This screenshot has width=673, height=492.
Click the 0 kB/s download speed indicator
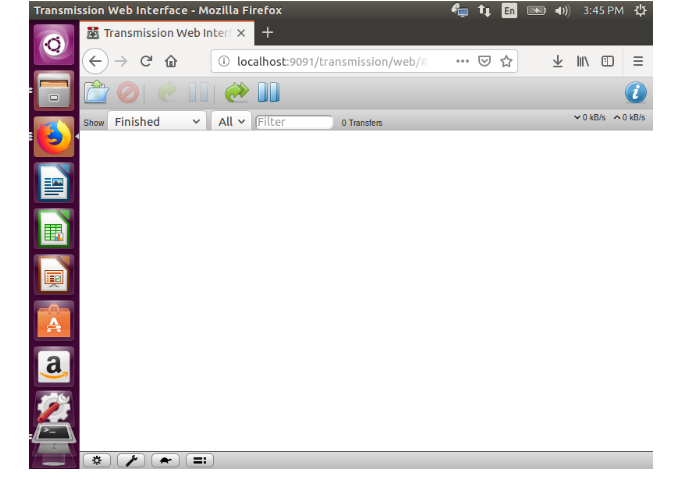tap(590, 117)
